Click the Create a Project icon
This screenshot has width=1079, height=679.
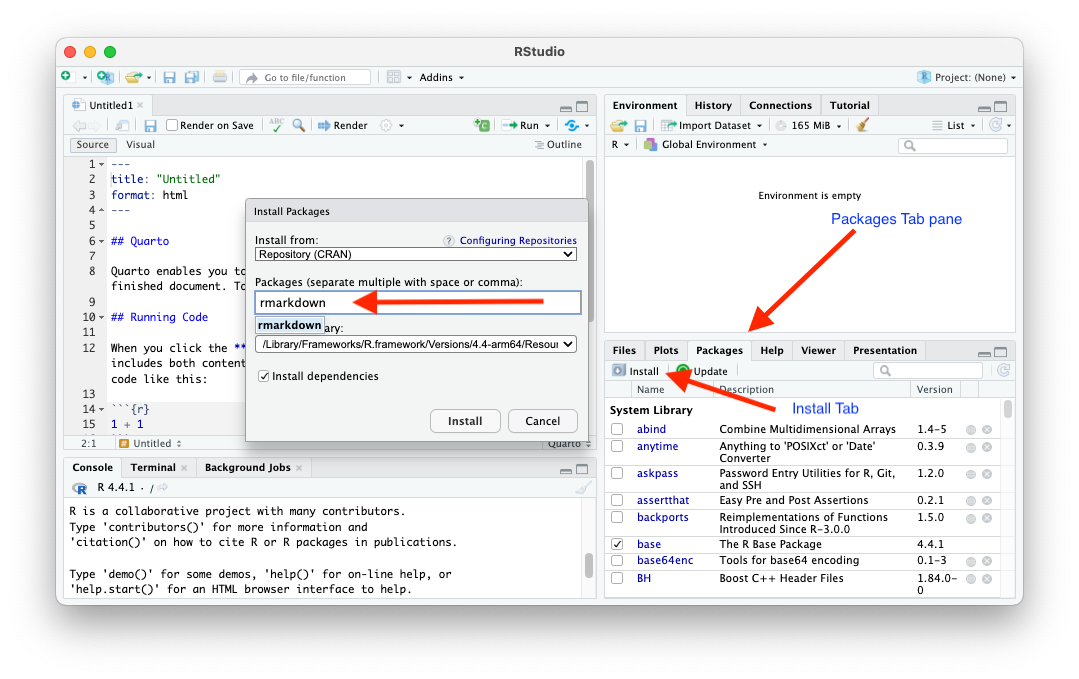105,77
